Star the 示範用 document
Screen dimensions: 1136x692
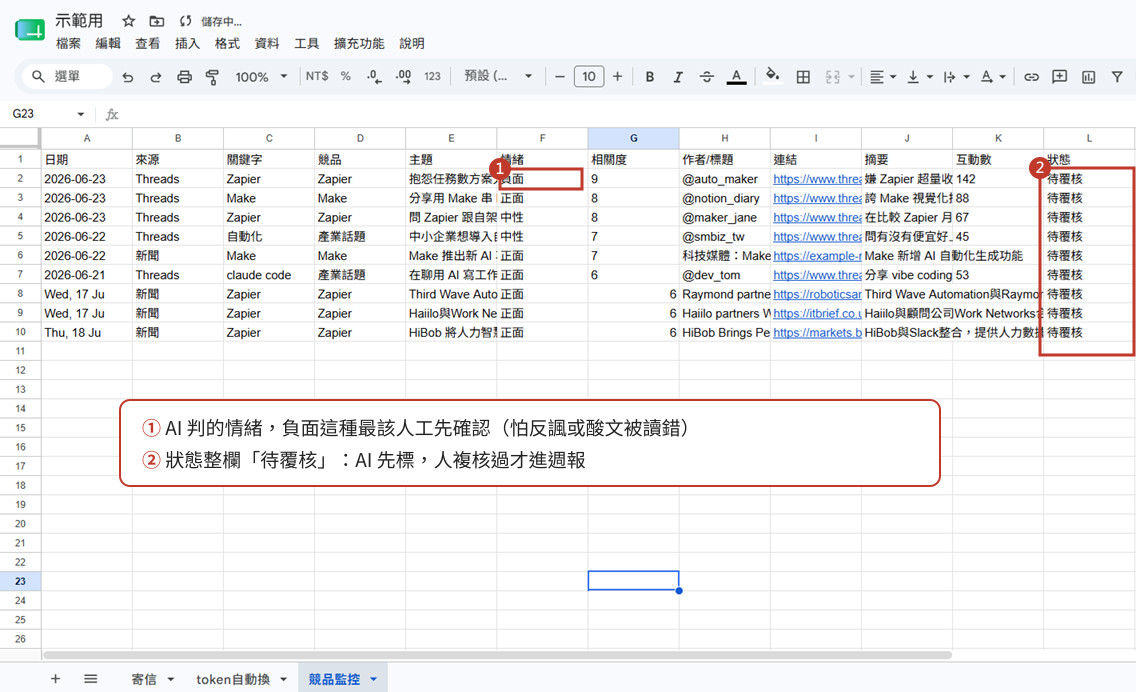(x=128, y=21)
